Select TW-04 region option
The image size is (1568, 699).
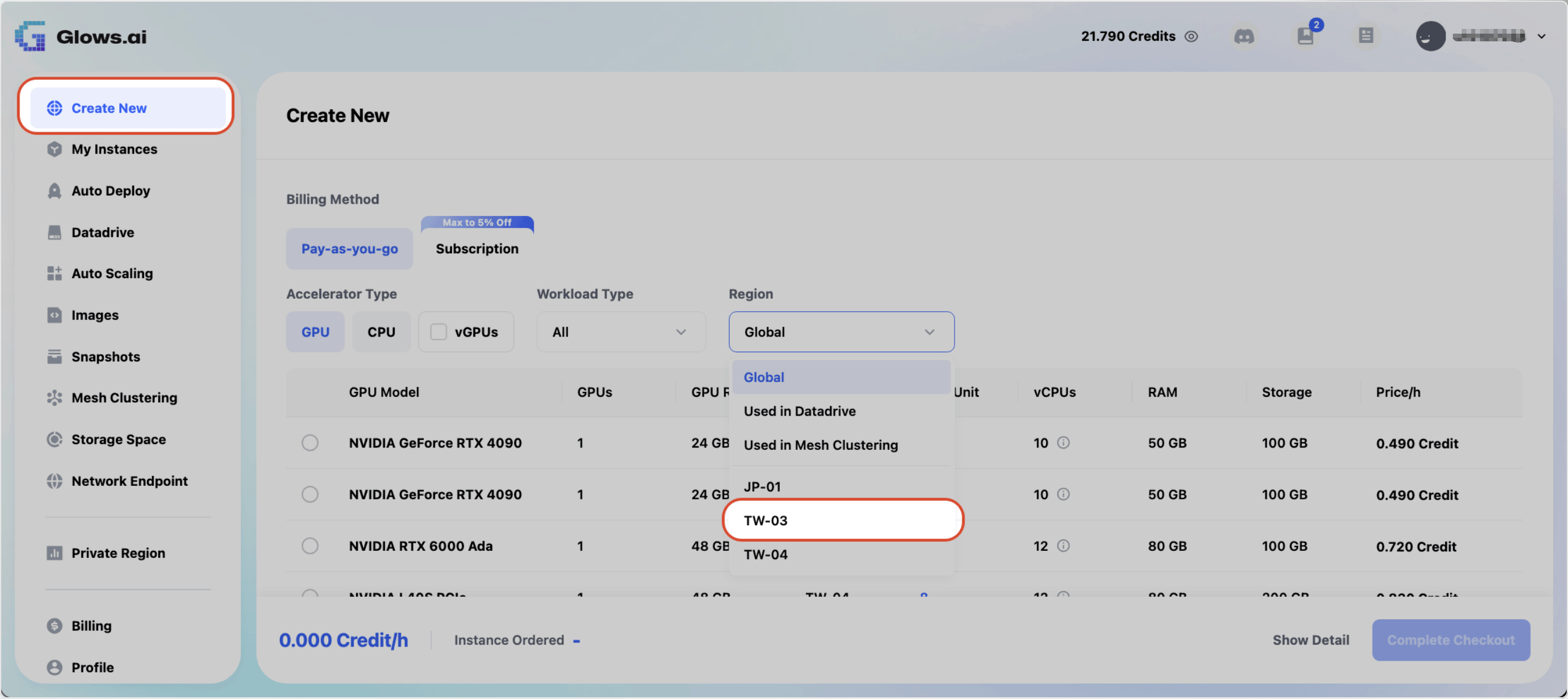841,555
